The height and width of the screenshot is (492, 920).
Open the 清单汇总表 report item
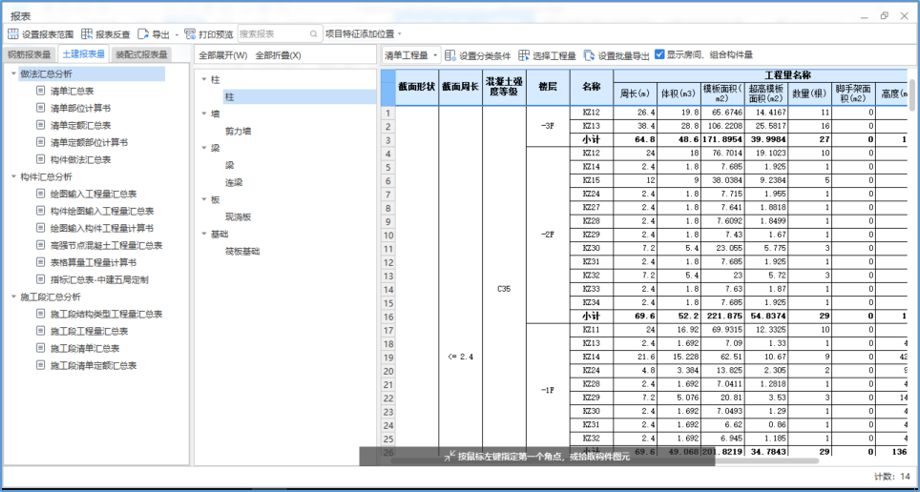pos(72,91)
